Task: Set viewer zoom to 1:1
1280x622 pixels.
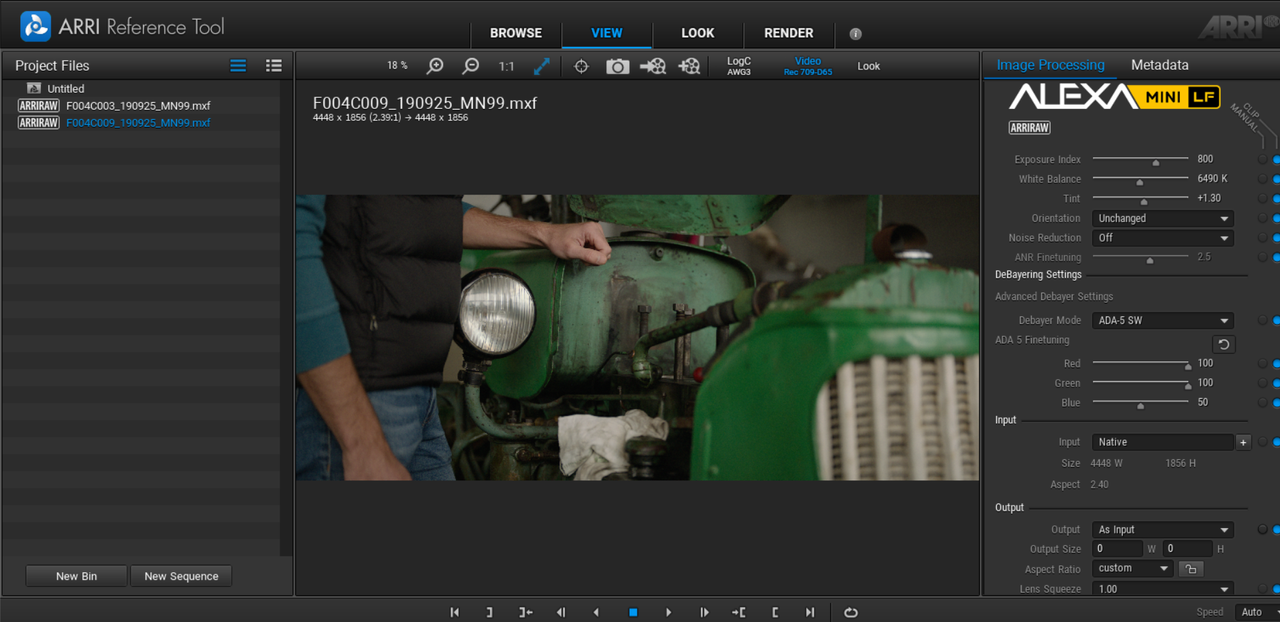Action: 506,66
